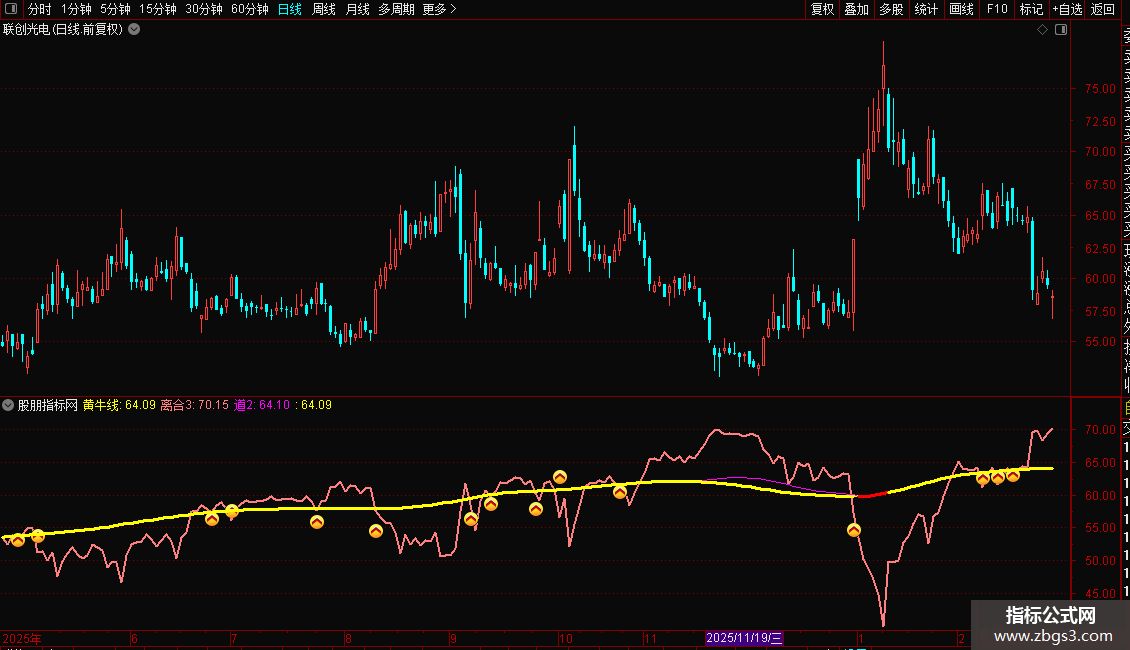Image resolution: width=1130 pixels, height=650 pixels.
Task: Open the F10 company info button
Action: click(x=997, y=9)
